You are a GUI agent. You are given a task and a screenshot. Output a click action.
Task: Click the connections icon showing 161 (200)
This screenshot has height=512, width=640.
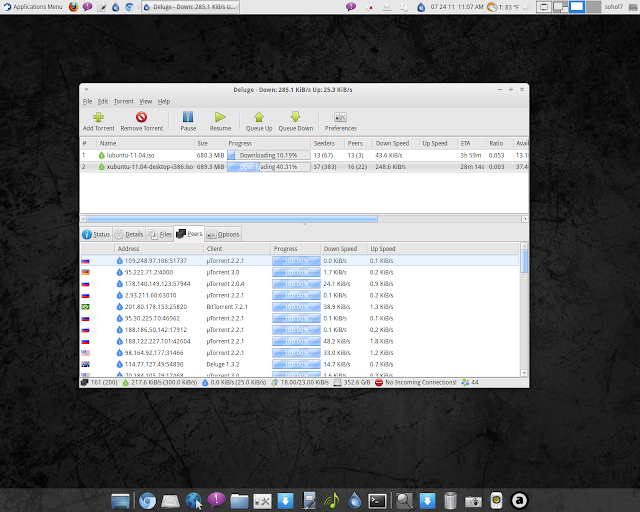coord(84,383)
